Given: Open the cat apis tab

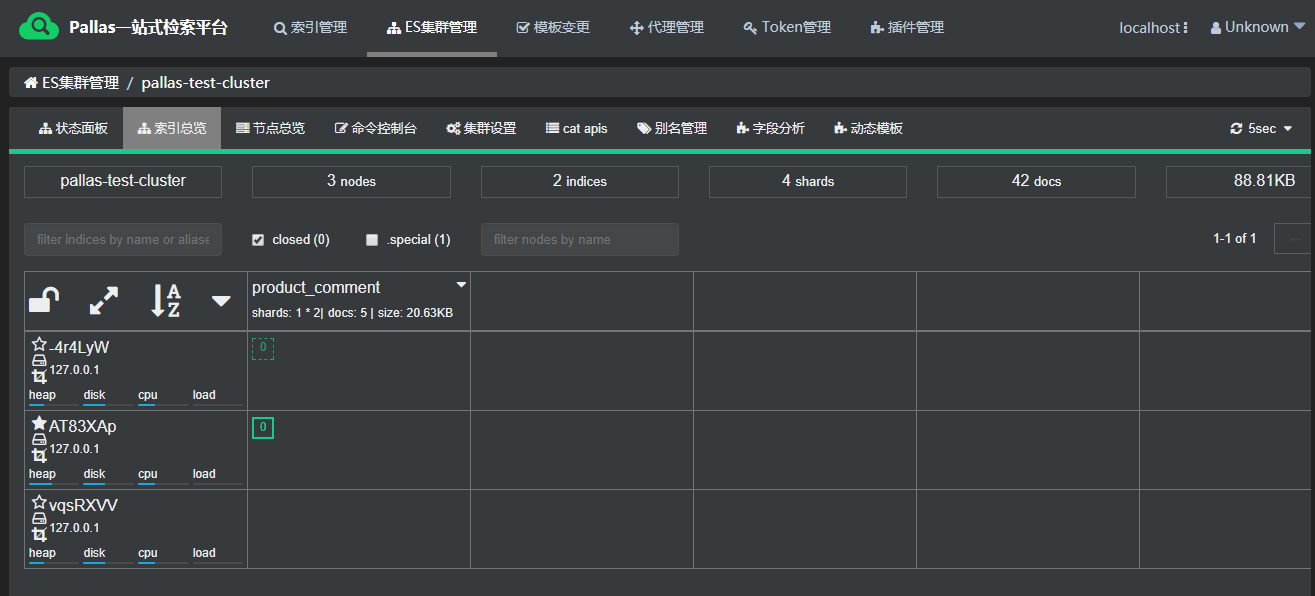Looking at the screenshot, I should click(576, 129).
